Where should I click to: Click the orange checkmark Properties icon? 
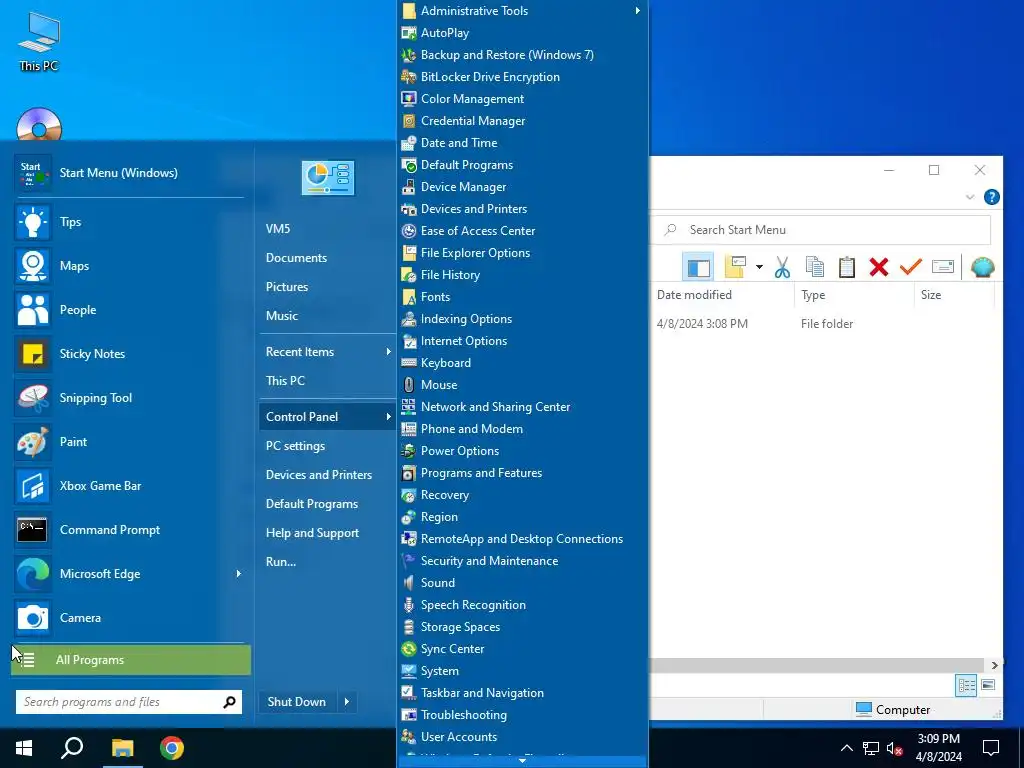(x=910, y=266)
